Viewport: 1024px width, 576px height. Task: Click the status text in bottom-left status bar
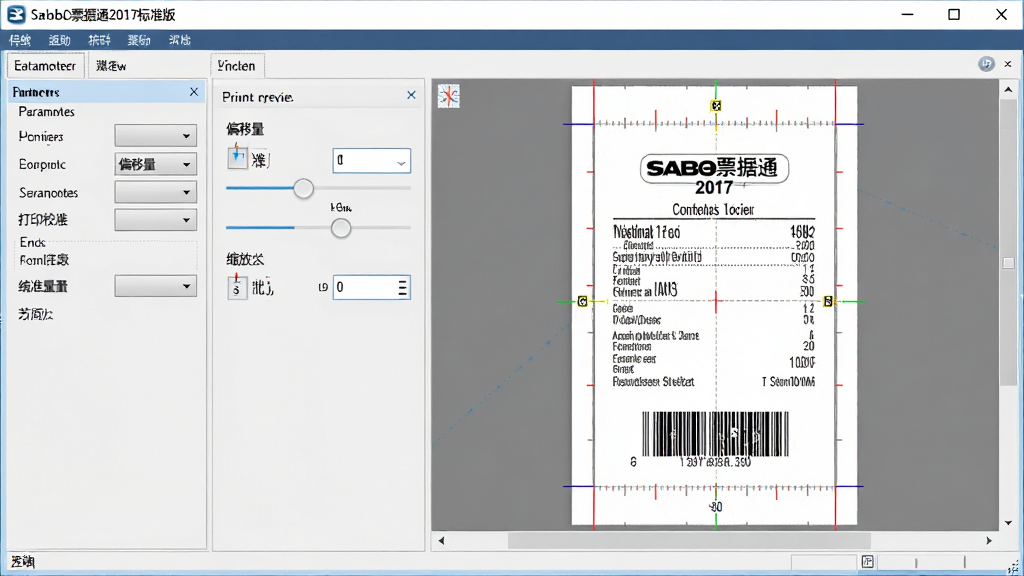click(x=24, y=562)
